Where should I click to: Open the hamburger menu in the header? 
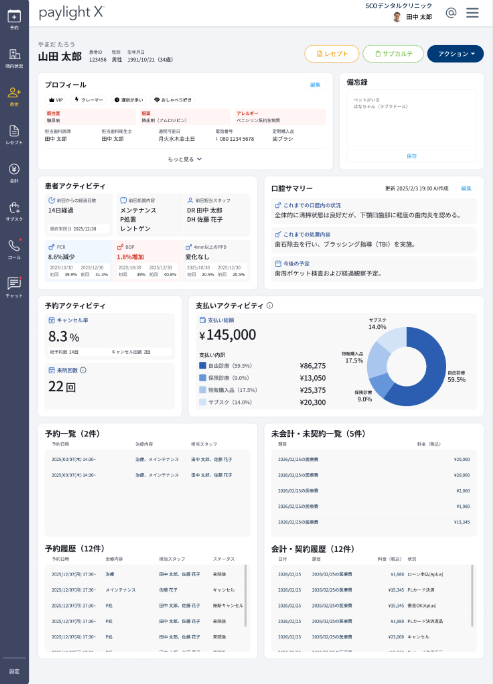point(472,13)
